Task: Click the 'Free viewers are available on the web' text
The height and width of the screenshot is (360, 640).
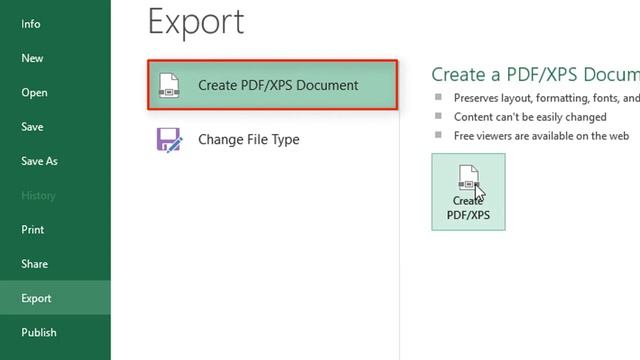Action: pyautogui.click(x=541, y=136)
